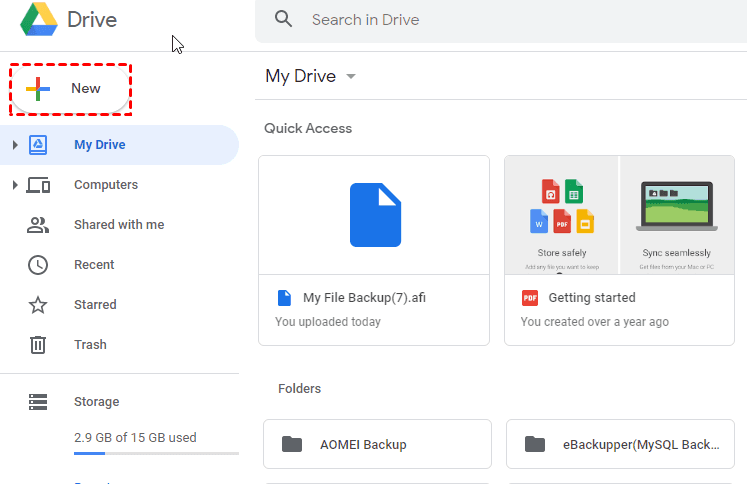This screenshot has width=747, height=484.
Task: Click the Computers devices icon
Action: tap(38, 185)
